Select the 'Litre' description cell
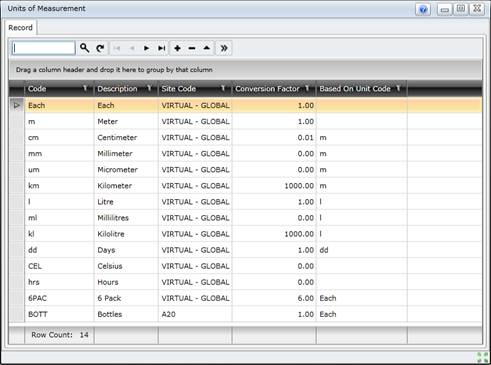Viewport: 491px width, 365px height. tap(126, 202)
